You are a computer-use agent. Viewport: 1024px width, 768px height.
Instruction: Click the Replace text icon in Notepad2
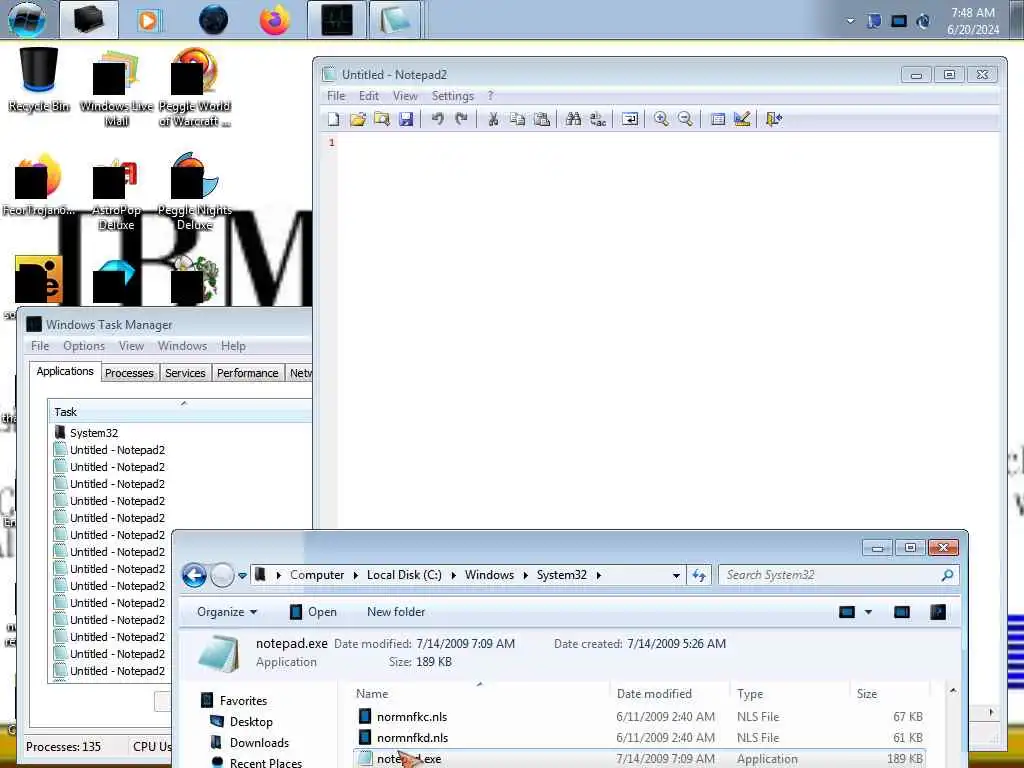pos(598,119)
